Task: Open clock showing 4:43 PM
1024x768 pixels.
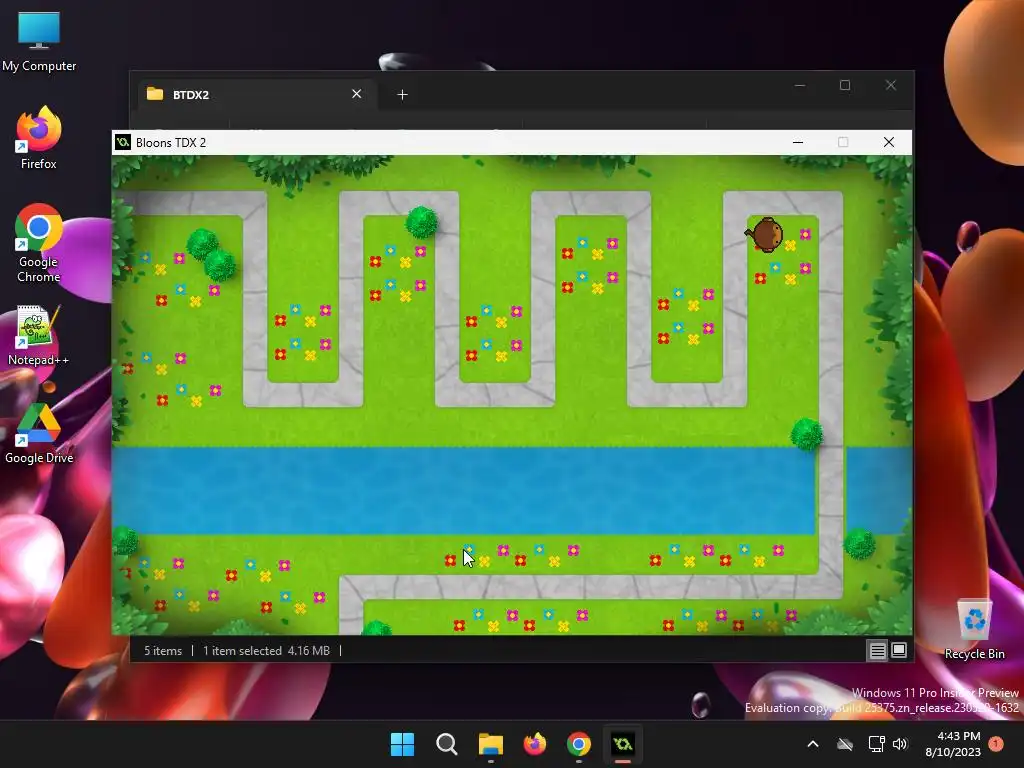Action: (x=953, y=744)
